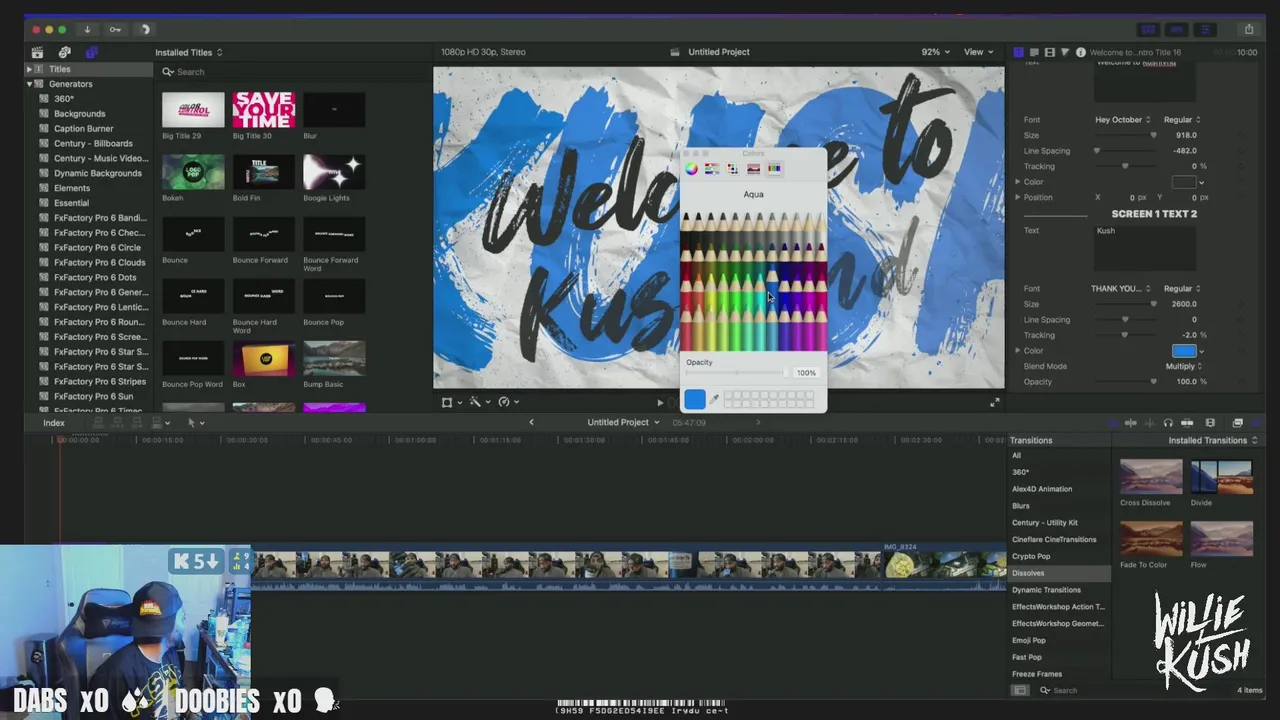Expand the Titles category
Screen dimensions: 1280x720
click(x=30, y=69)
